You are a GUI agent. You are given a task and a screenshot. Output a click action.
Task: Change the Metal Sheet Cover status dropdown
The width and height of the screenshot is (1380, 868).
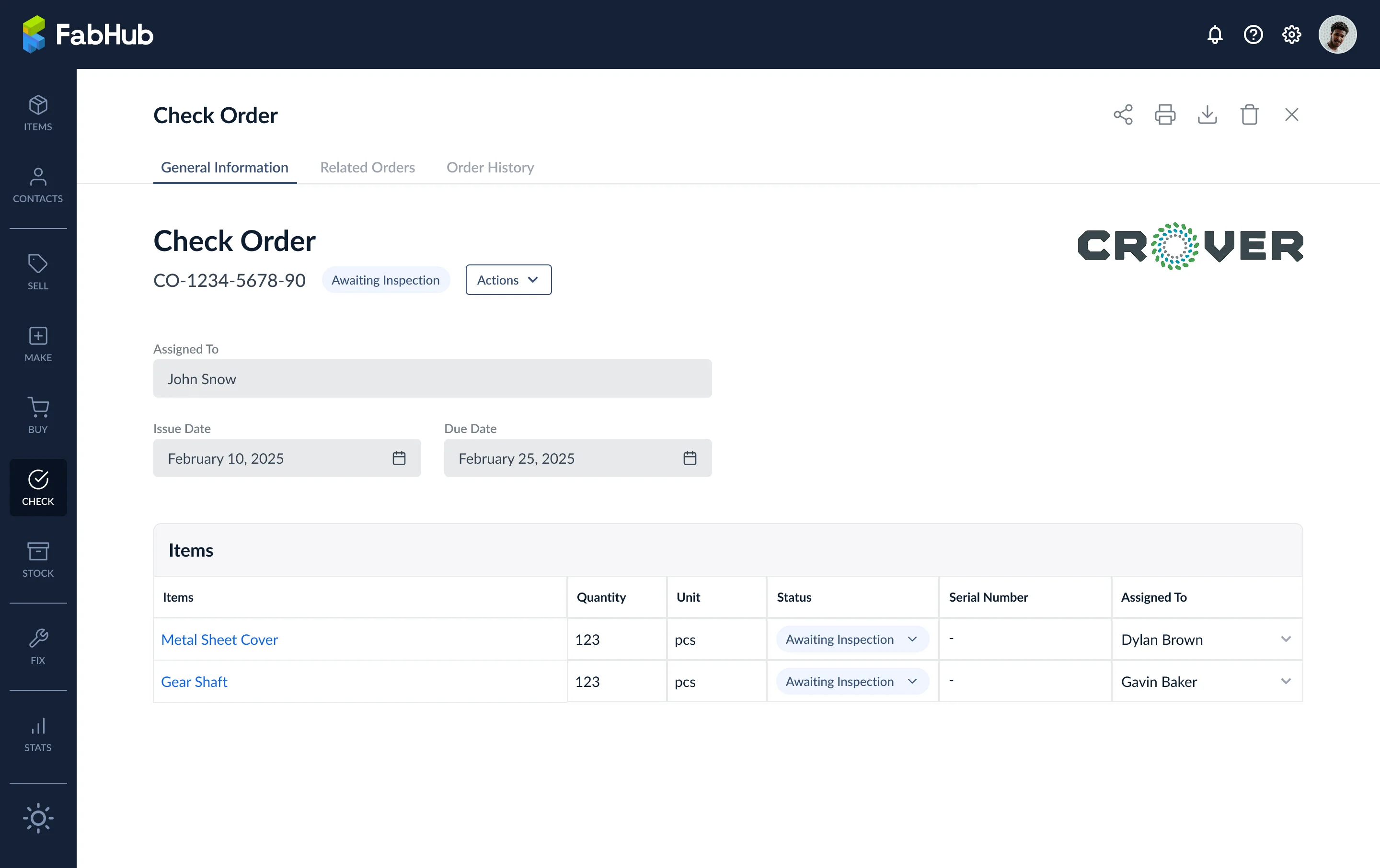click(x=852, y=640)
